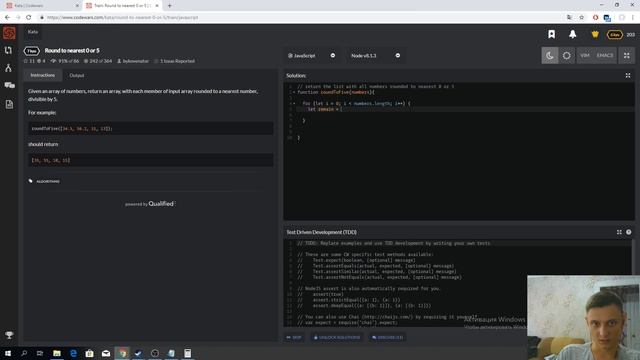The image size is (640, 360).
Task: Open the kata author's profile link
Action: pyautogui.click(x=133, y=61)
